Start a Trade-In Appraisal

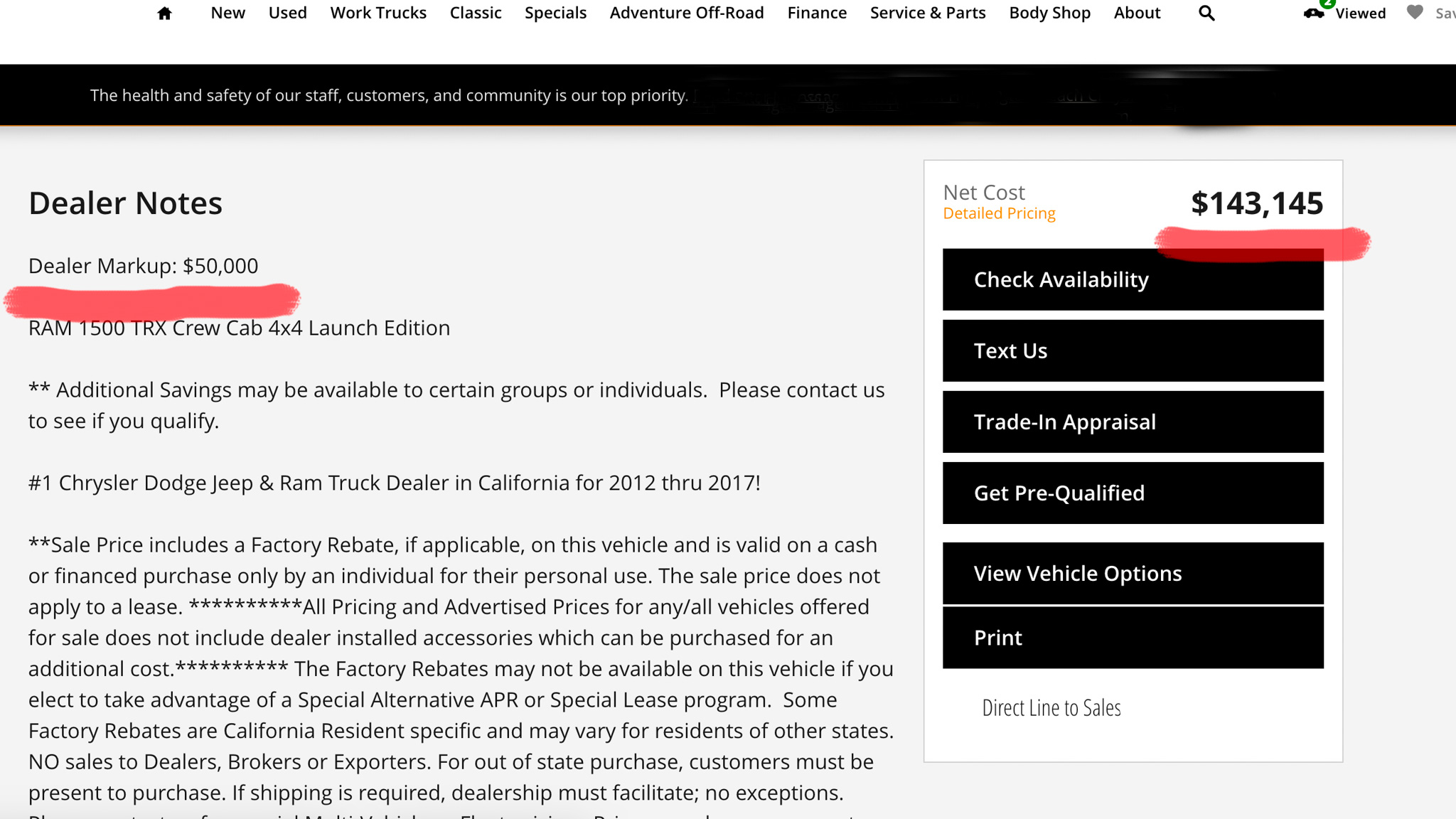coord(1133,422)
